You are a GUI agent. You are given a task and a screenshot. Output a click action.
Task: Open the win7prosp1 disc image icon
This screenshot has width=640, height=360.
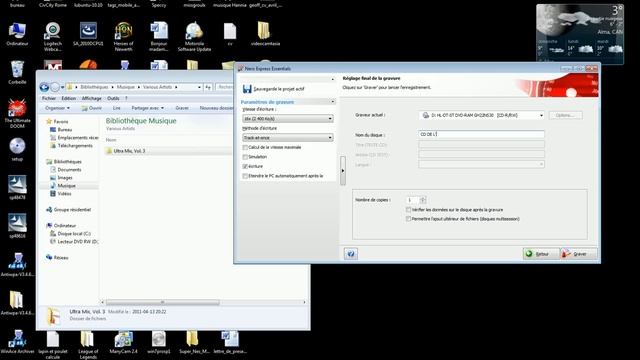pyautogui.click(x=159, y=342)
